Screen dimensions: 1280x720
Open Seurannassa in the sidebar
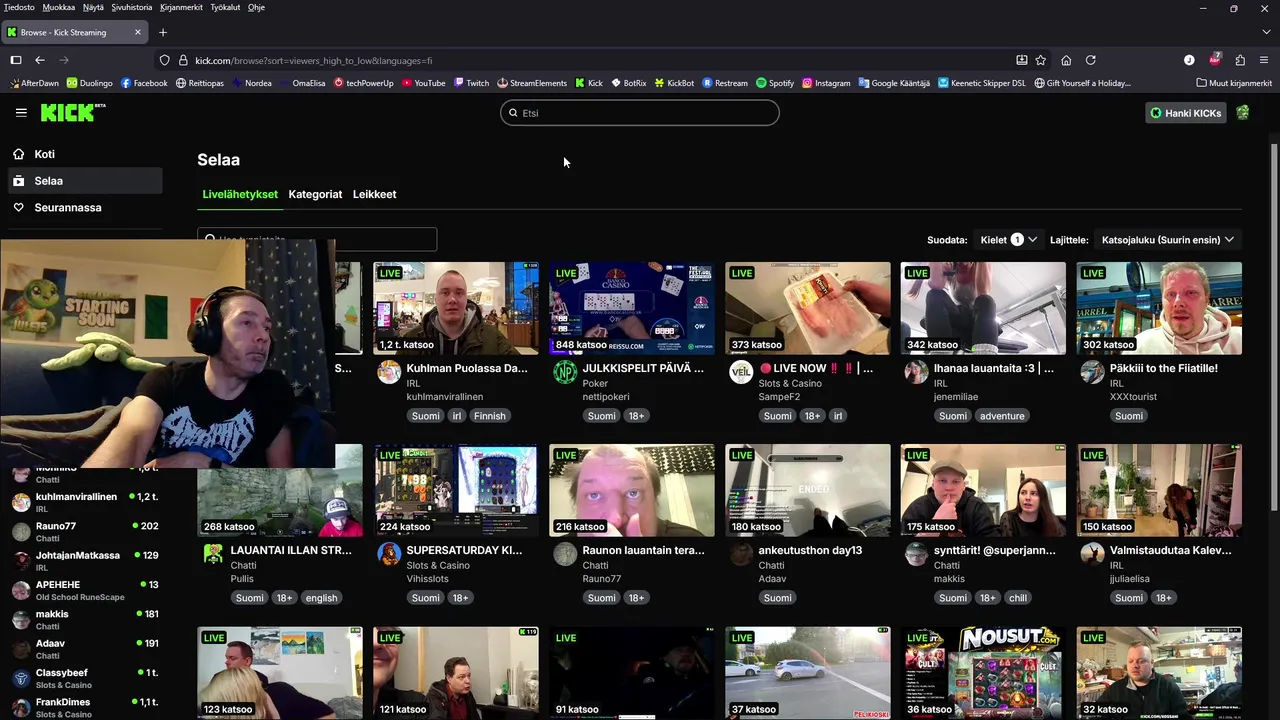point(84,207)
